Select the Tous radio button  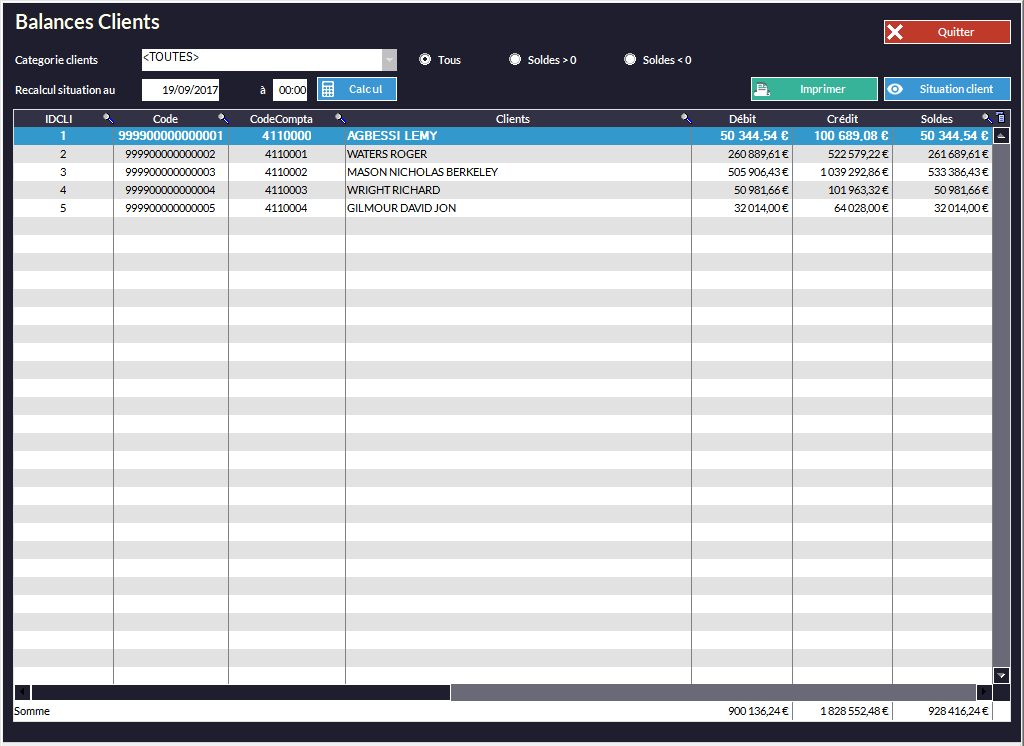click(425, 60)
